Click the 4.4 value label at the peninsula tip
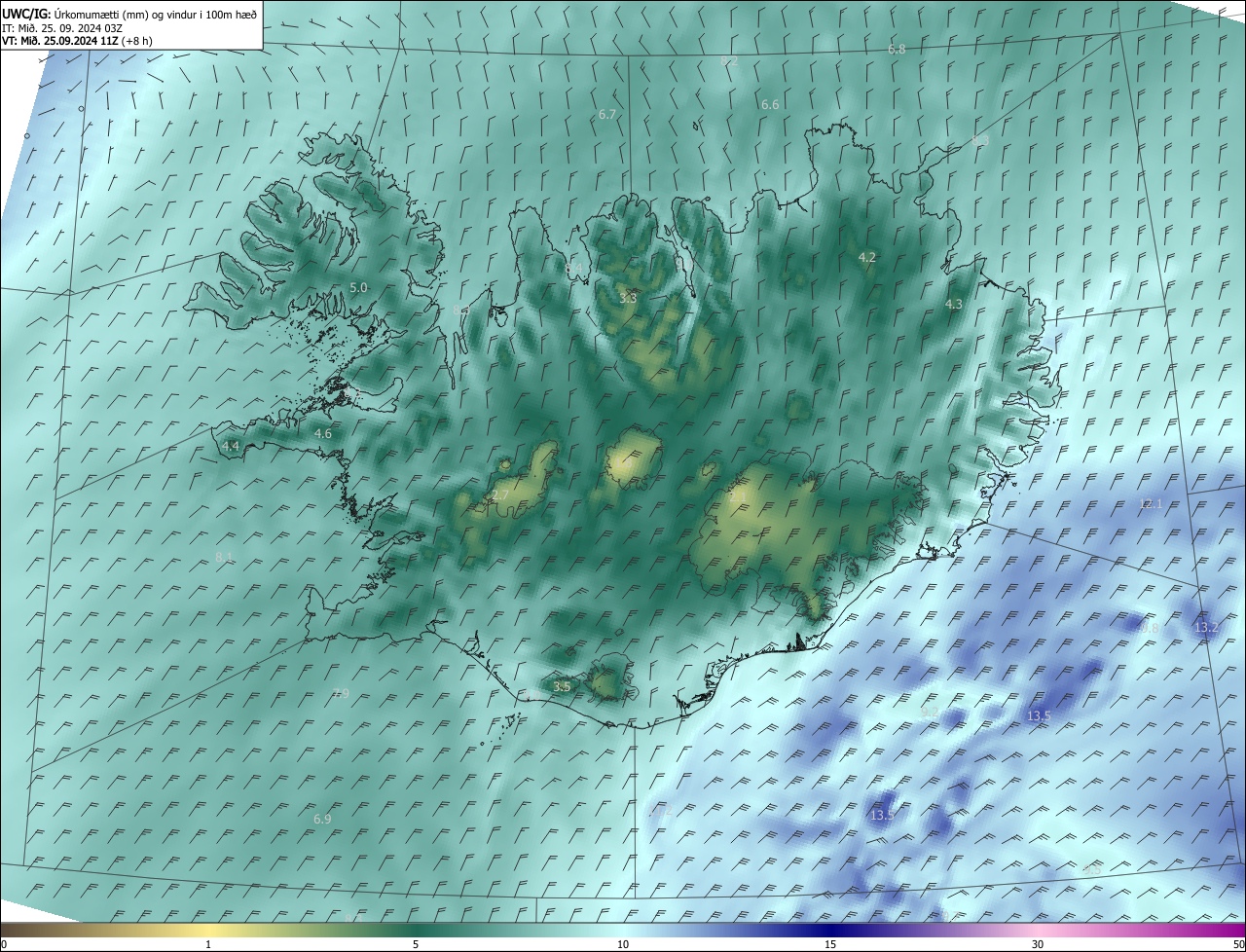 point(231,447)
